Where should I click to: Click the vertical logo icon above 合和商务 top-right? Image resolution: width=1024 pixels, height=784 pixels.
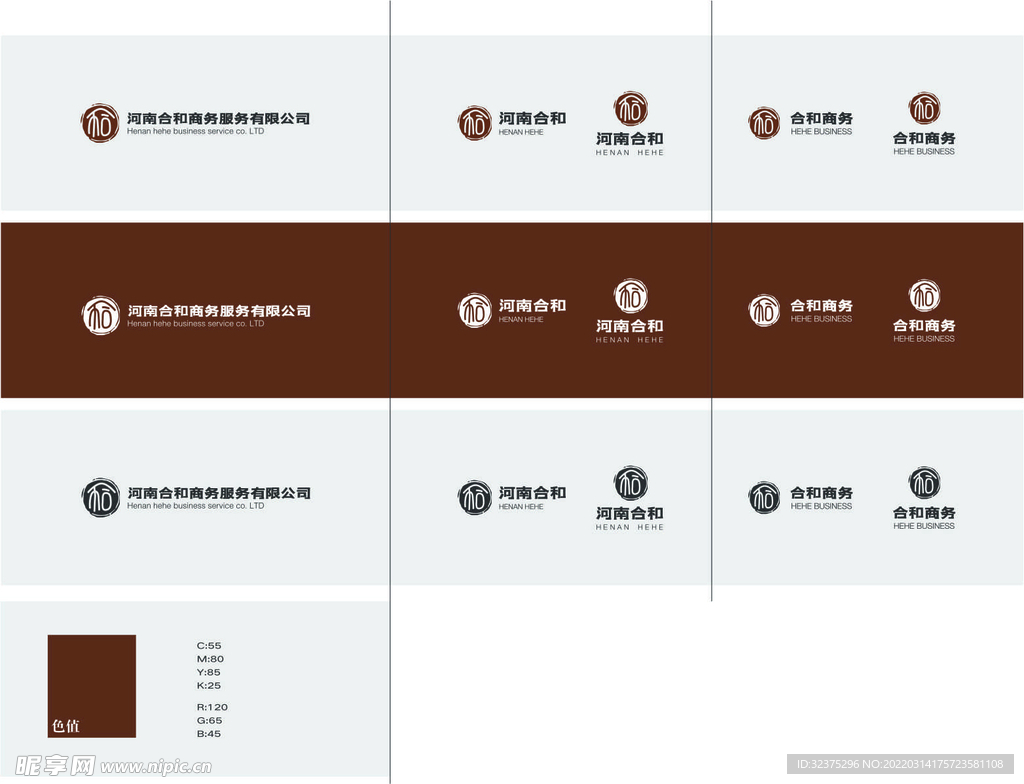click(x=923, y=110)
